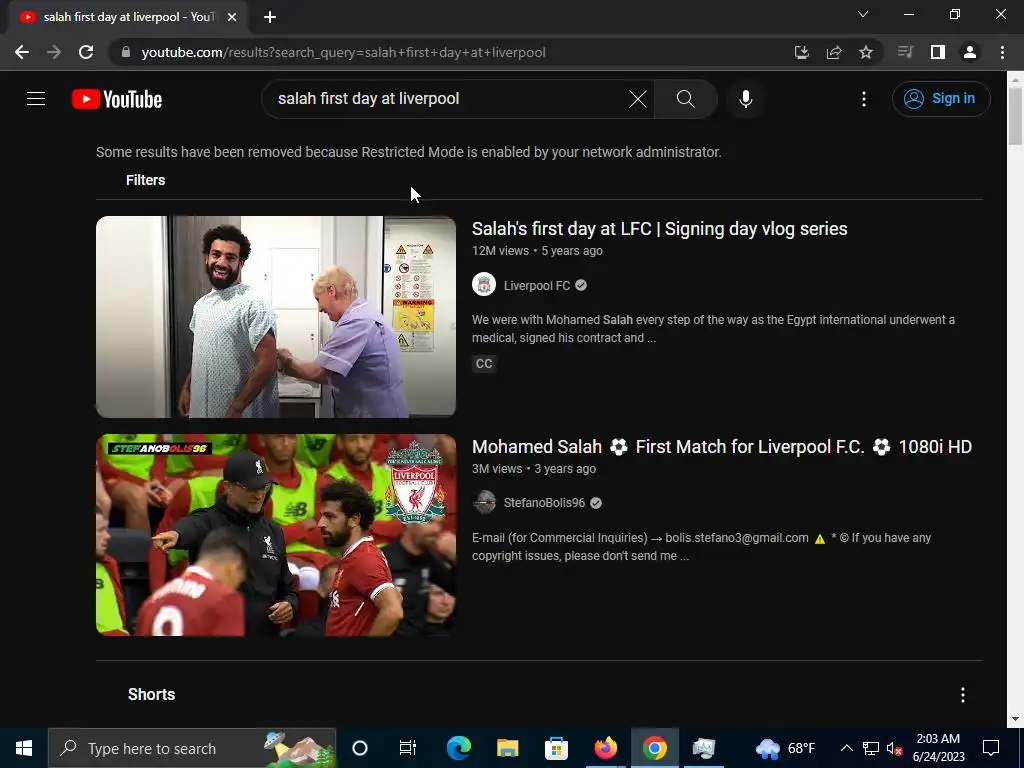This screenshot has height=768, width=1024.
Task: Start voice search with the microphone icon
Action: click(x=746, y=99)
